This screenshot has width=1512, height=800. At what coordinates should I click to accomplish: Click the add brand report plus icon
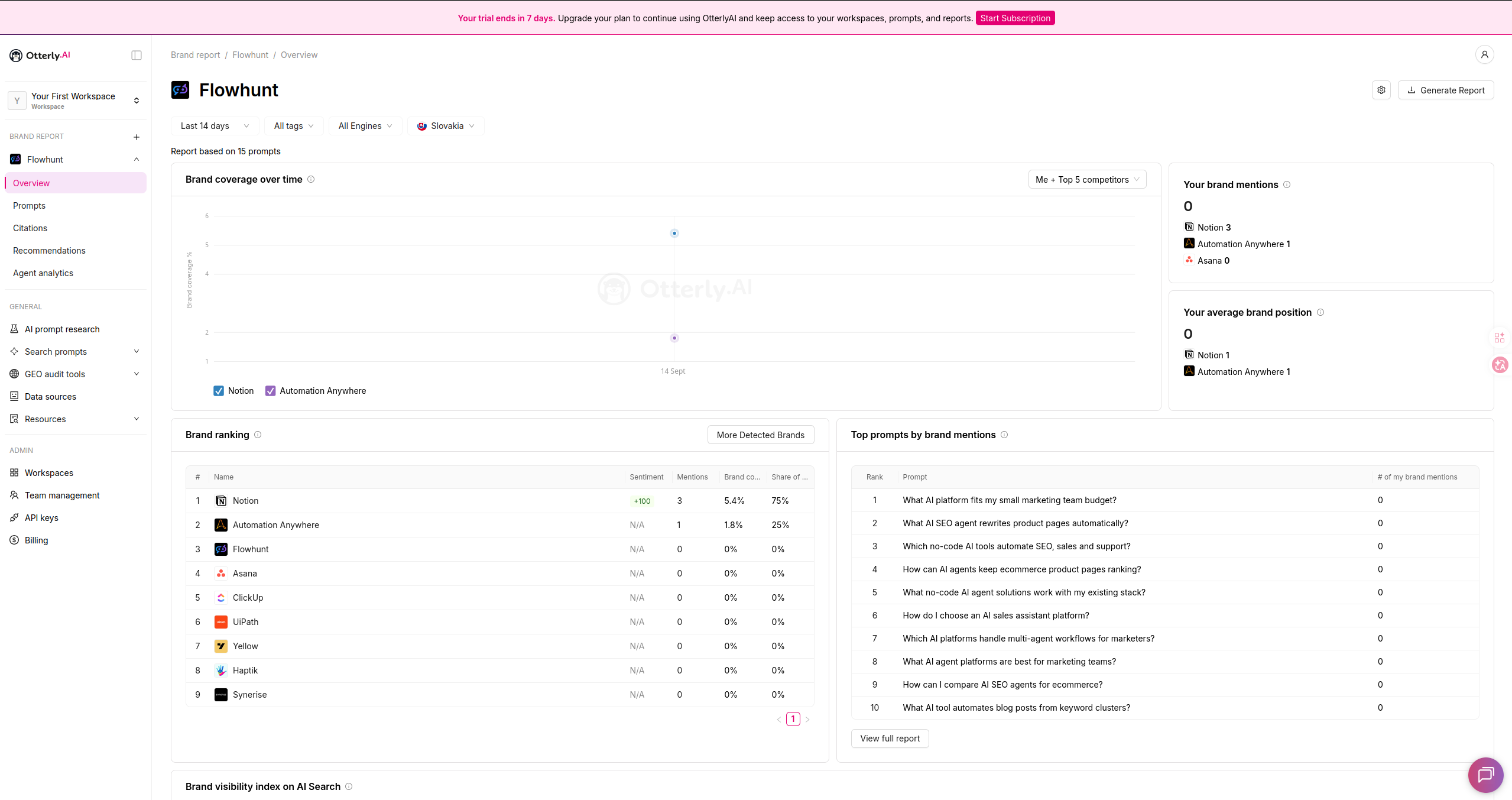(x=137, y=137)
